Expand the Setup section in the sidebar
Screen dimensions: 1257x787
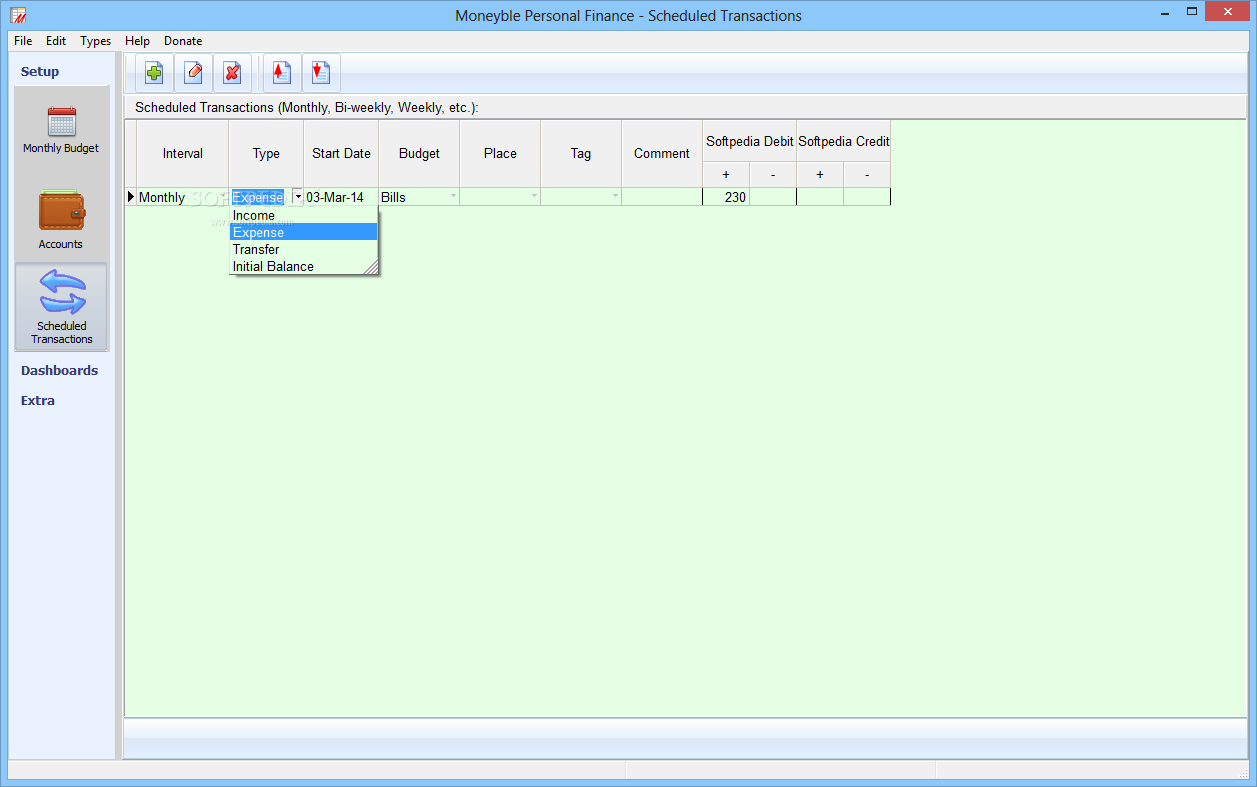click(40, 71)
